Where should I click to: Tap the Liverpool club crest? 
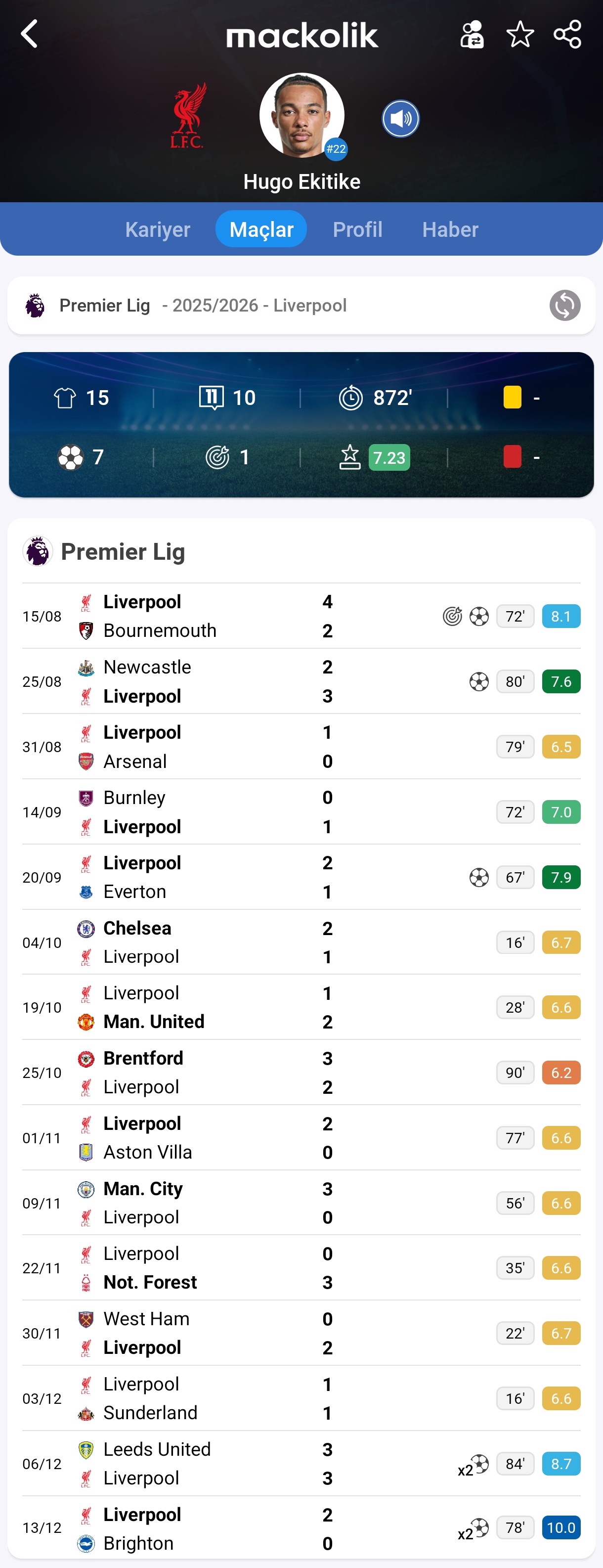point(188,116)
